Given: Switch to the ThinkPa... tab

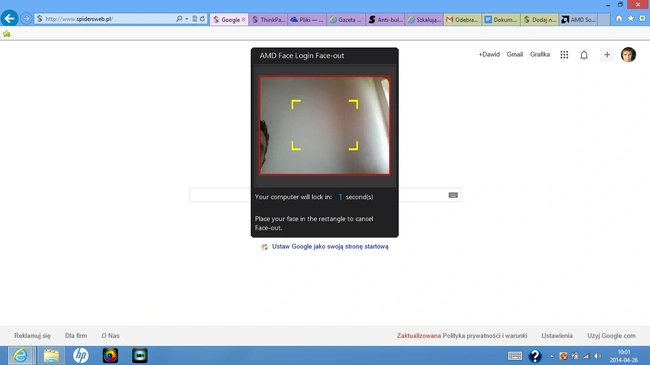Looking at the screenshot, I should [268, 19].
